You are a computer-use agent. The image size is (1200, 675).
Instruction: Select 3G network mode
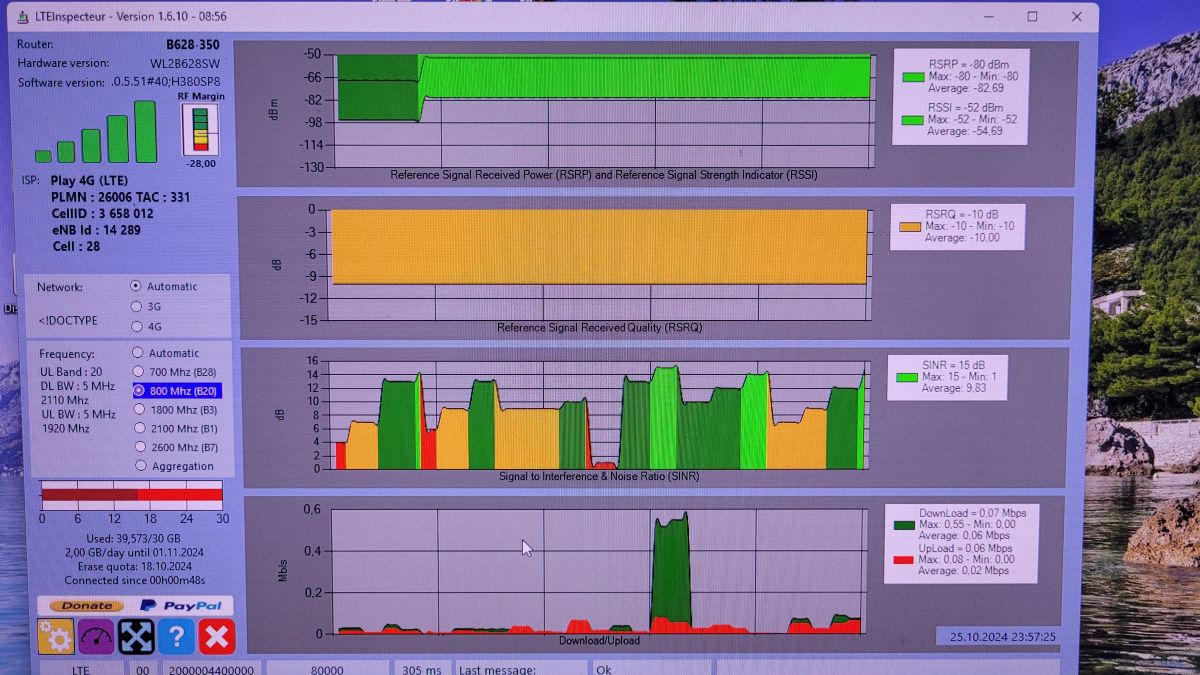(137, 306)
